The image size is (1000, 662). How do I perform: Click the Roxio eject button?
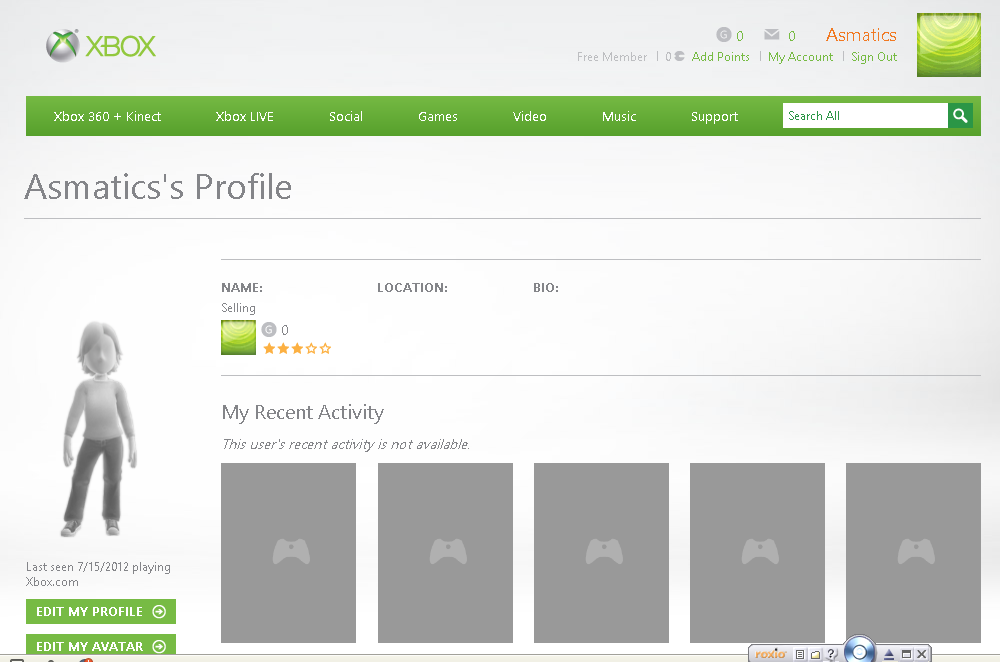[889, 654]
